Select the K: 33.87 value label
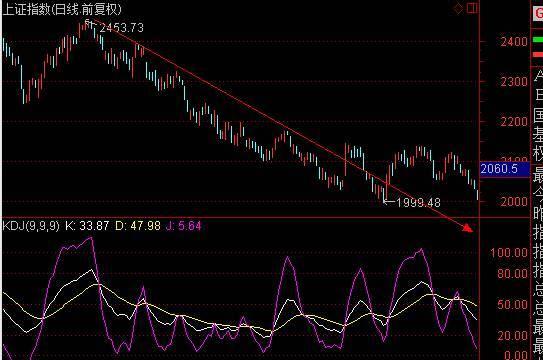The width and height of the screenshot is (543, 360). click(87, 226)
